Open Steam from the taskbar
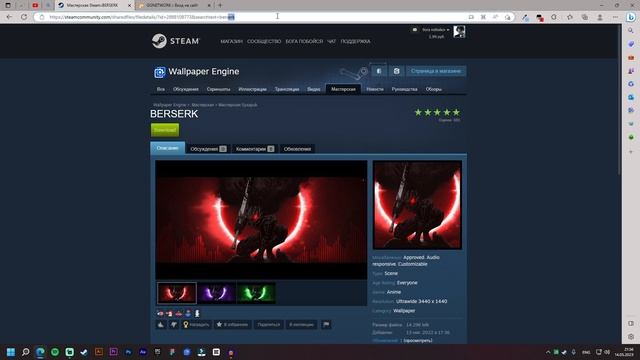This screenshot has width=640, height=360. click(x=84, y=352)
